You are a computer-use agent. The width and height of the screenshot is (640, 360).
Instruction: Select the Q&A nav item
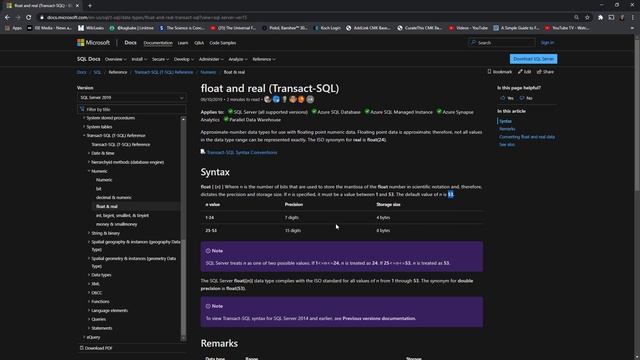199,43
